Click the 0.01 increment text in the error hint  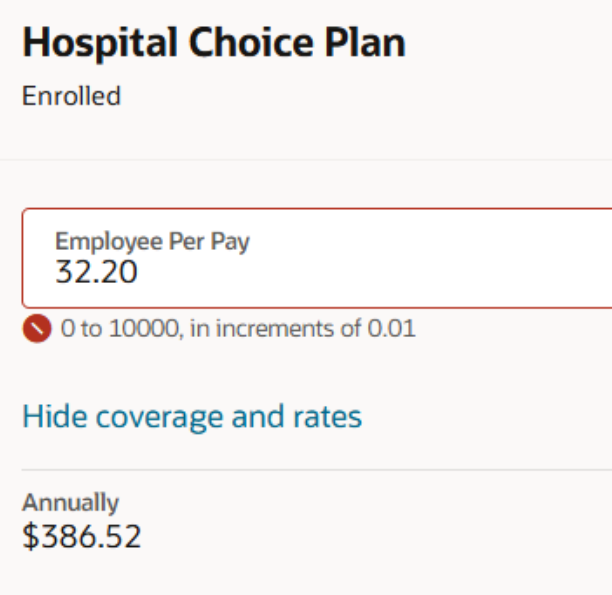(x=391, y=328)
